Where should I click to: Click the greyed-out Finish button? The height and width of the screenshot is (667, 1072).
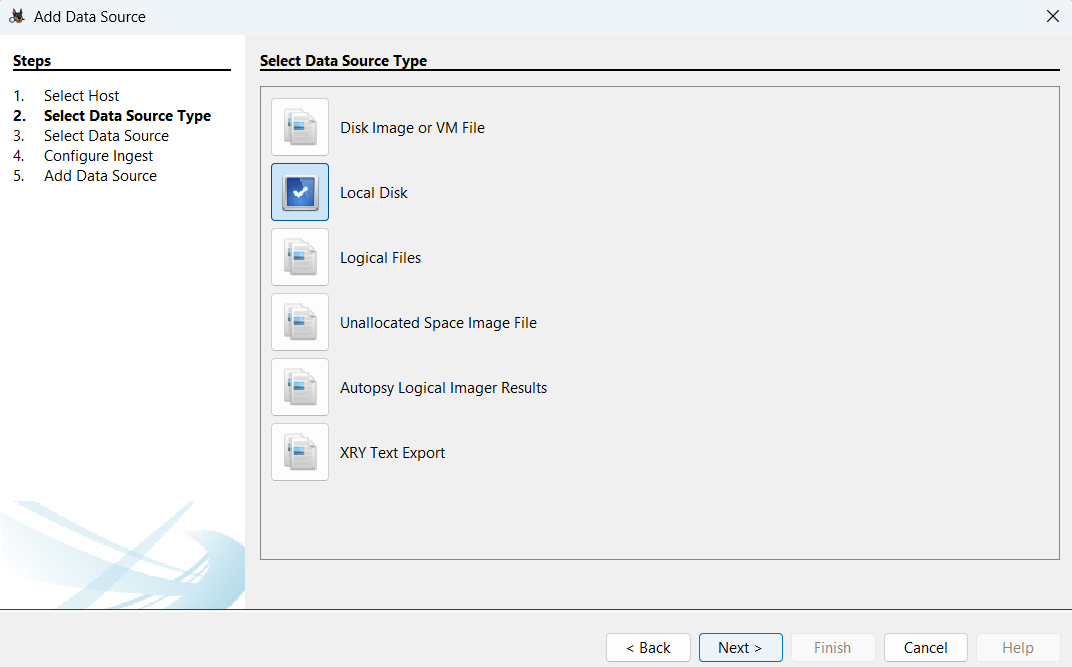[x=832, y=648]
